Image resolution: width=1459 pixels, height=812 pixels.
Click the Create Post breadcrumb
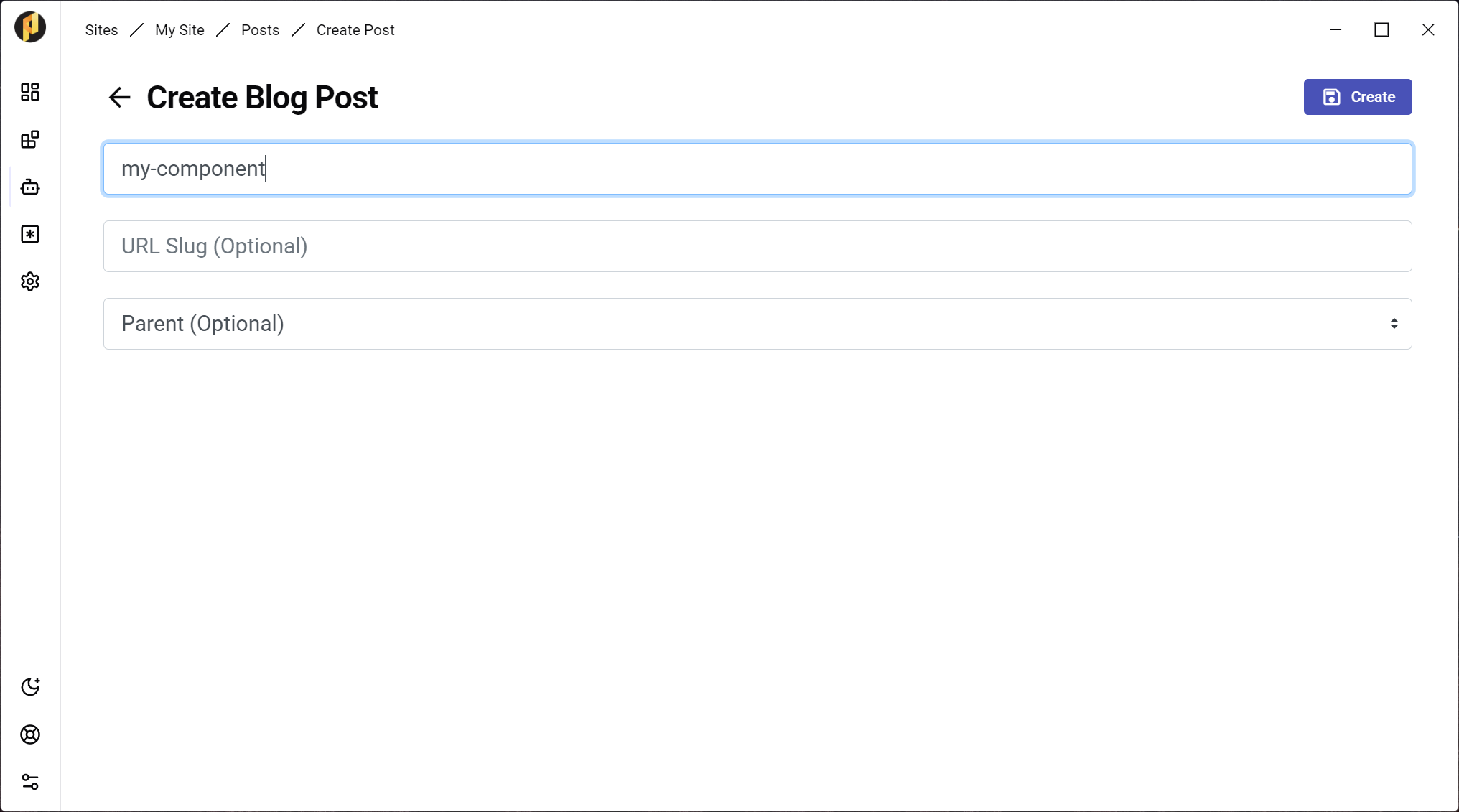(x=355, y=30)
